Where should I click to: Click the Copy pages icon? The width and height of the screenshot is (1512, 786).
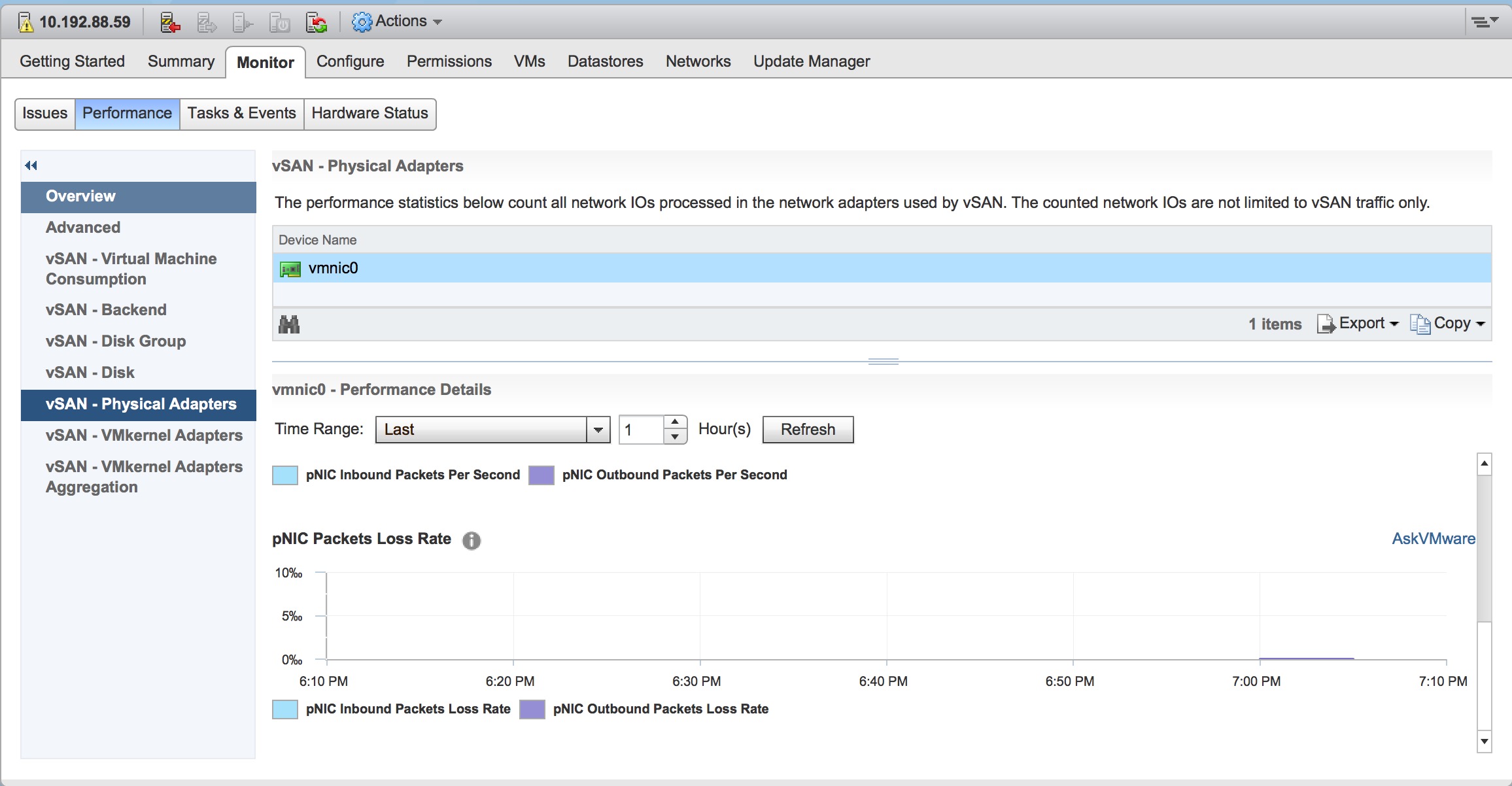[x=1420, y=324]
